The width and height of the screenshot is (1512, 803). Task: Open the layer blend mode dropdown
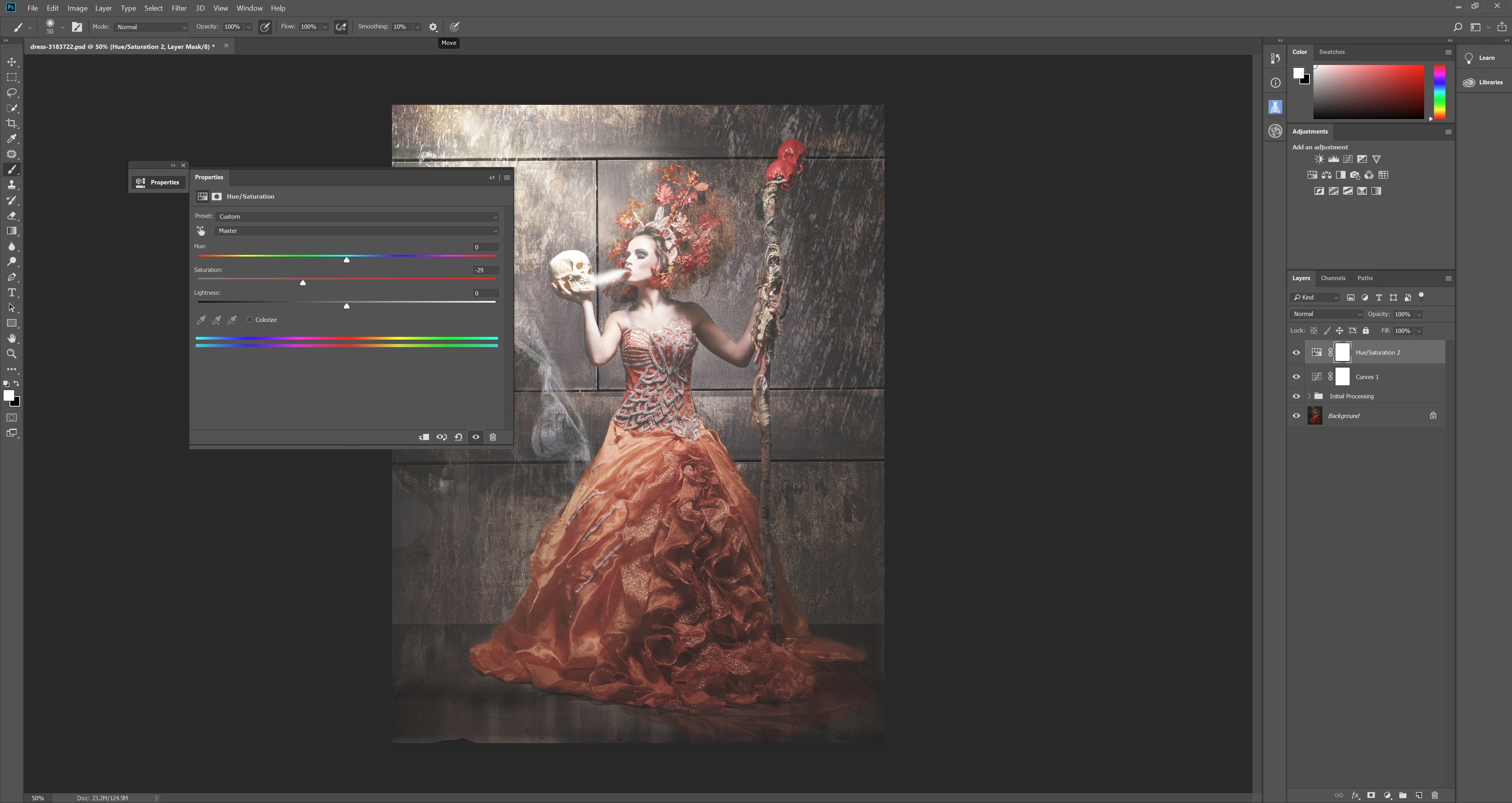point(1327,314)
